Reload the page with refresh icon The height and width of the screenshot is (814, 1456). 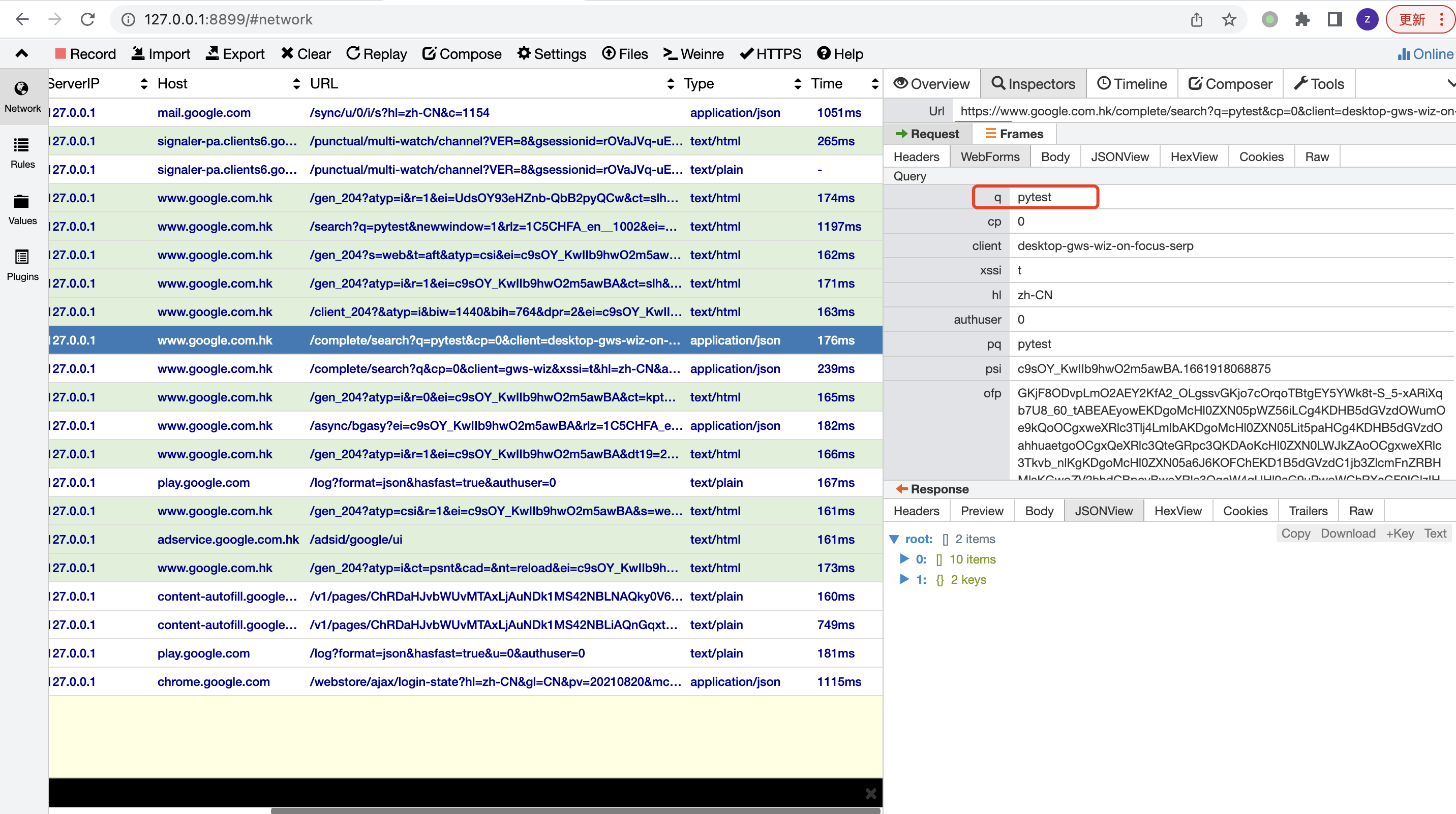tap(87, 19)
